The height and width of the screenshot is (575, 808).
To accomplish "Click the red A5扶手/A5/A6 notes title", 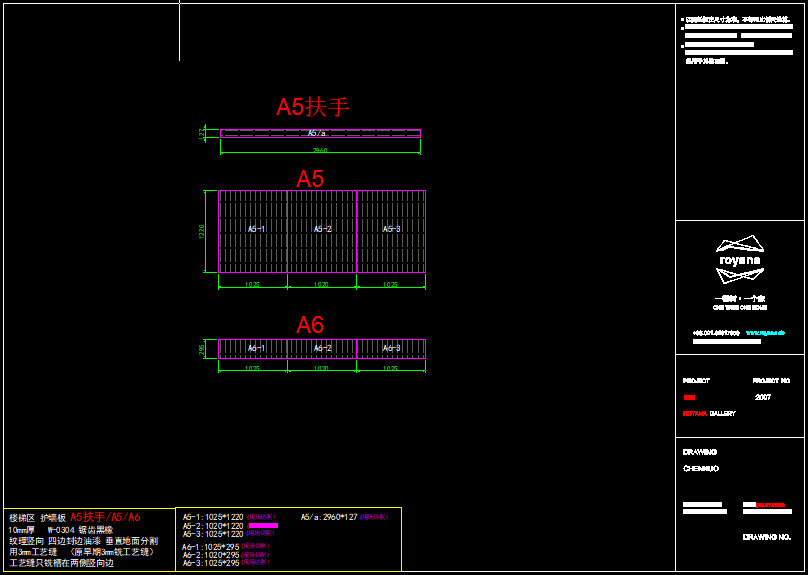I will (105, 517).
